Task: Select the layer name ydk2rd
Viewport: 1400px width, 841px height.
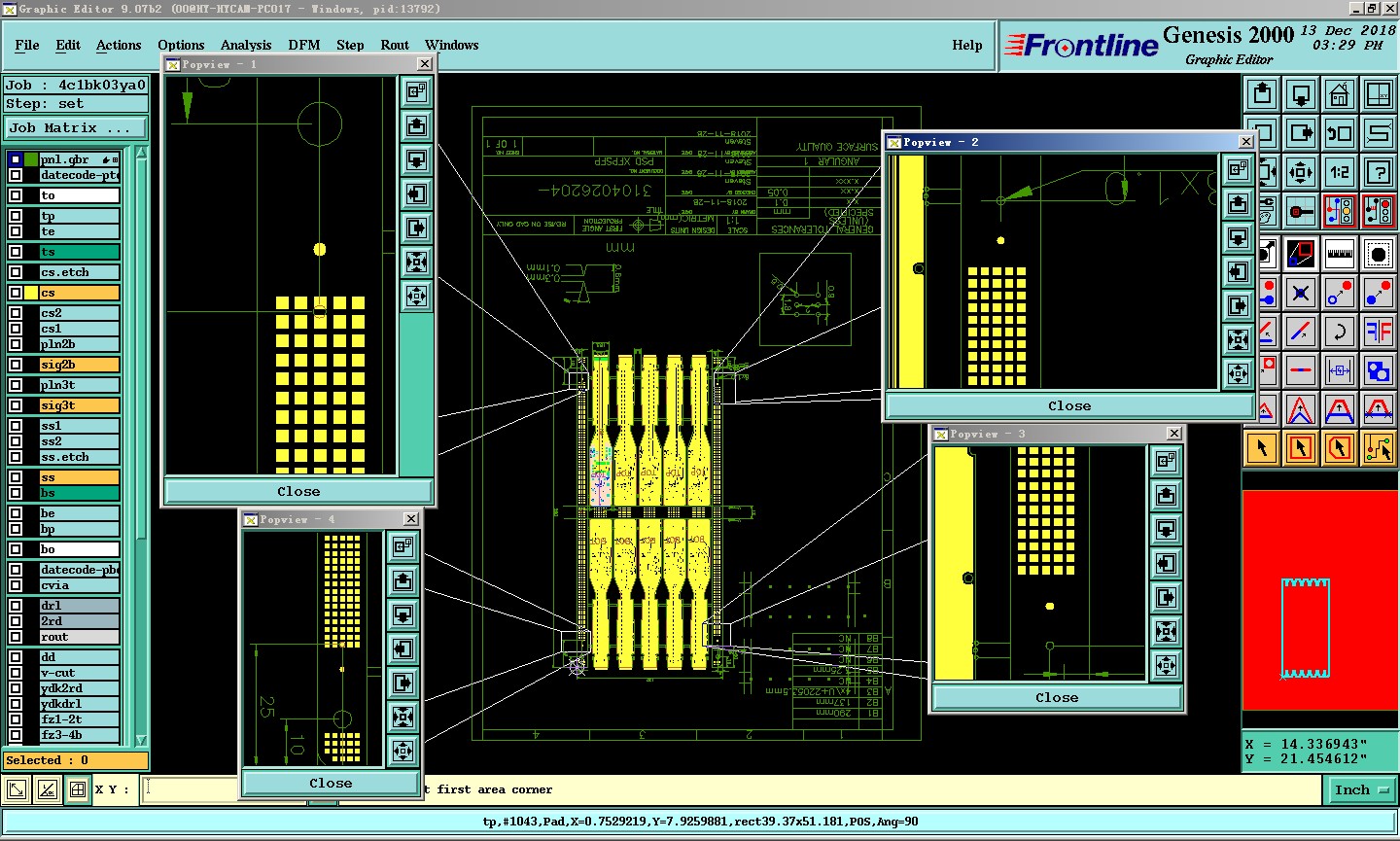Action: (80, 688)
